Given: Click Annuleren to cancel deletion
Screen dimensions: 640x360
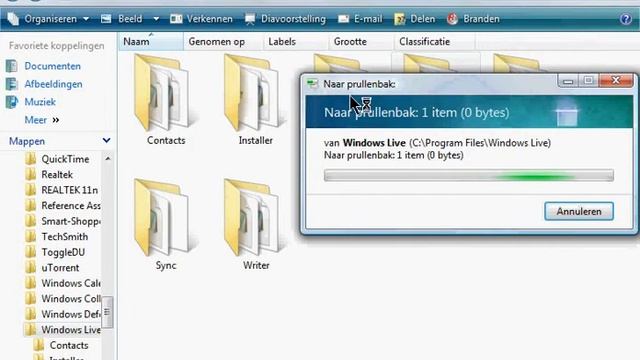Looking at the screenshot, I should click(579, 211).
